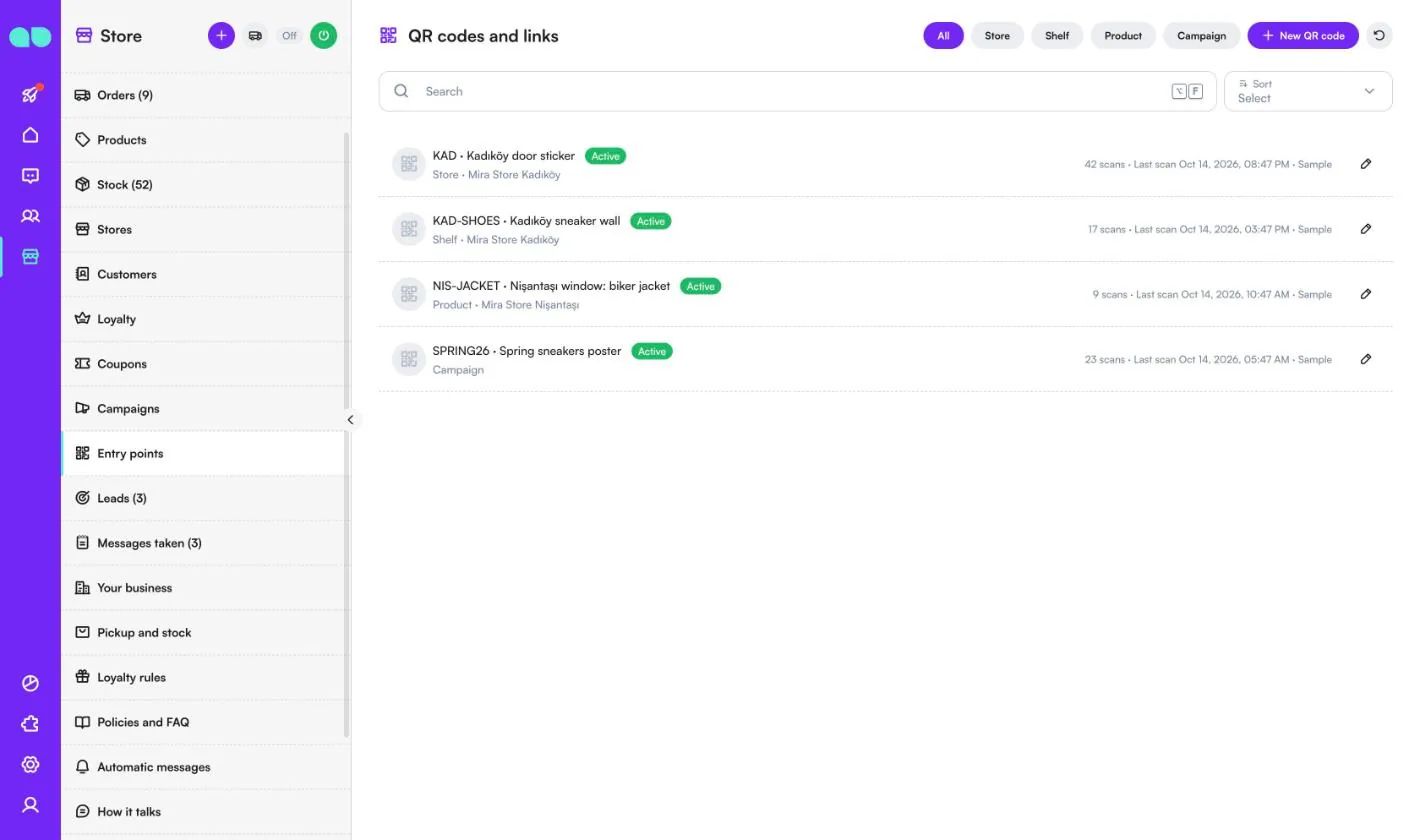Viewport: 1420px width, 840px height.
Task: Open Pickup and stock settings
Action: tap(206, 633)
